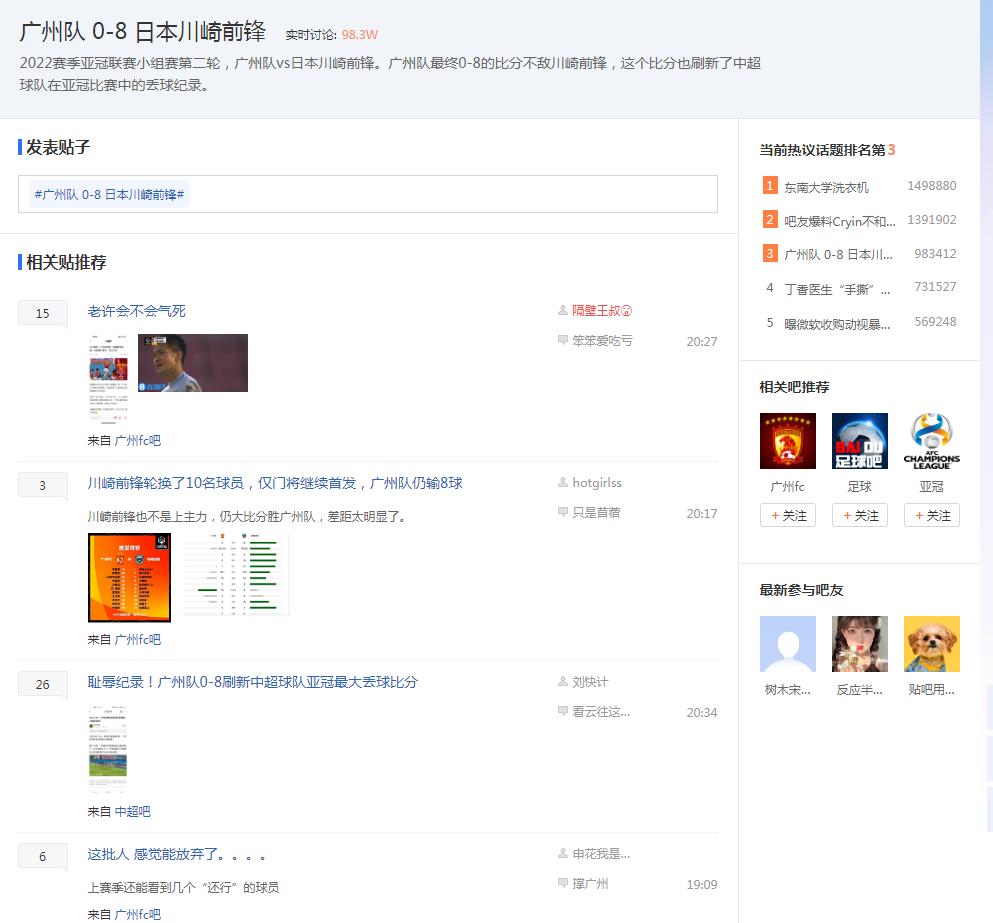Open author profile hotgirlss
993x923 pixels.
(x=597, y=483)
